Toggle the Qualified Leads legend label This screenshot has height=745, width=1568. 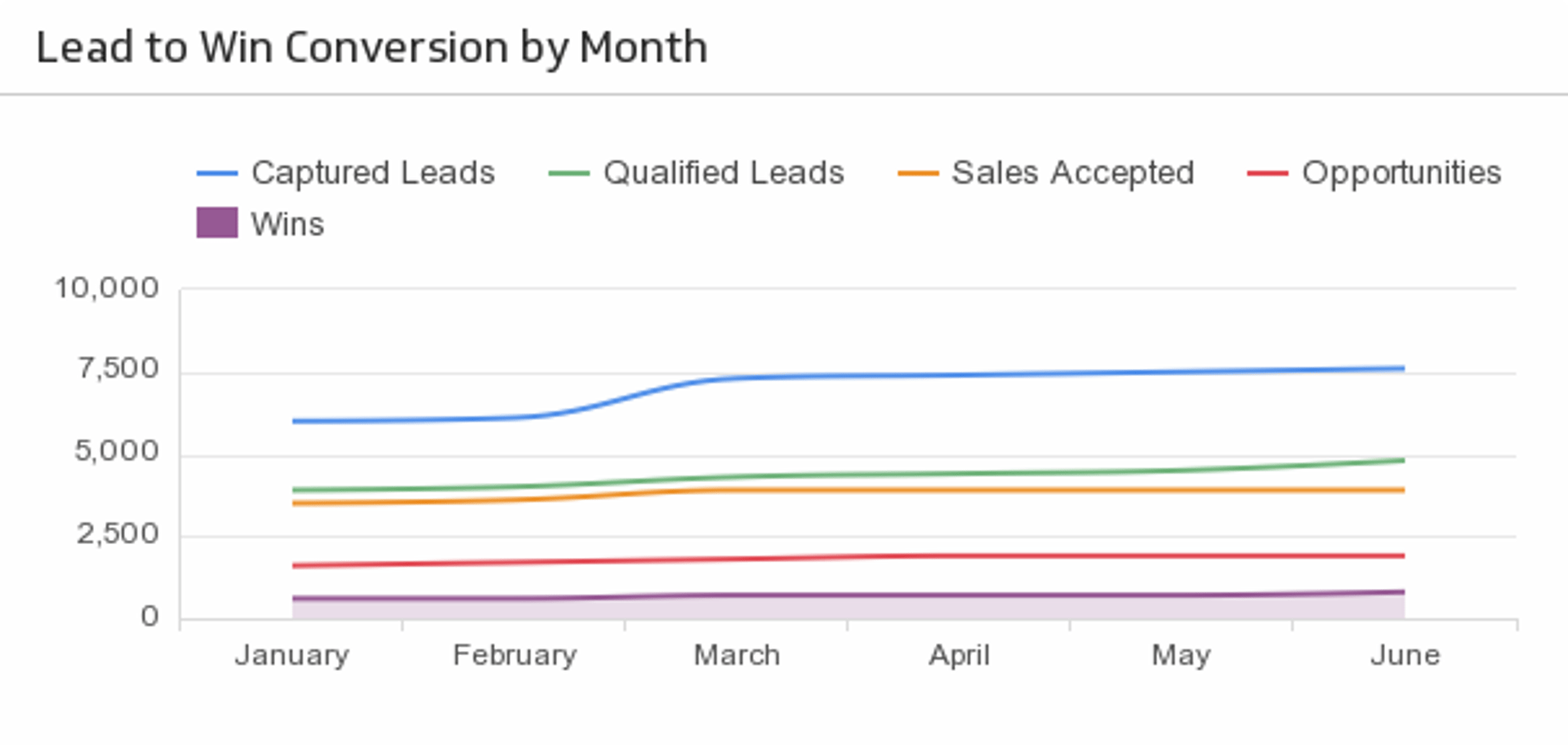724,173
